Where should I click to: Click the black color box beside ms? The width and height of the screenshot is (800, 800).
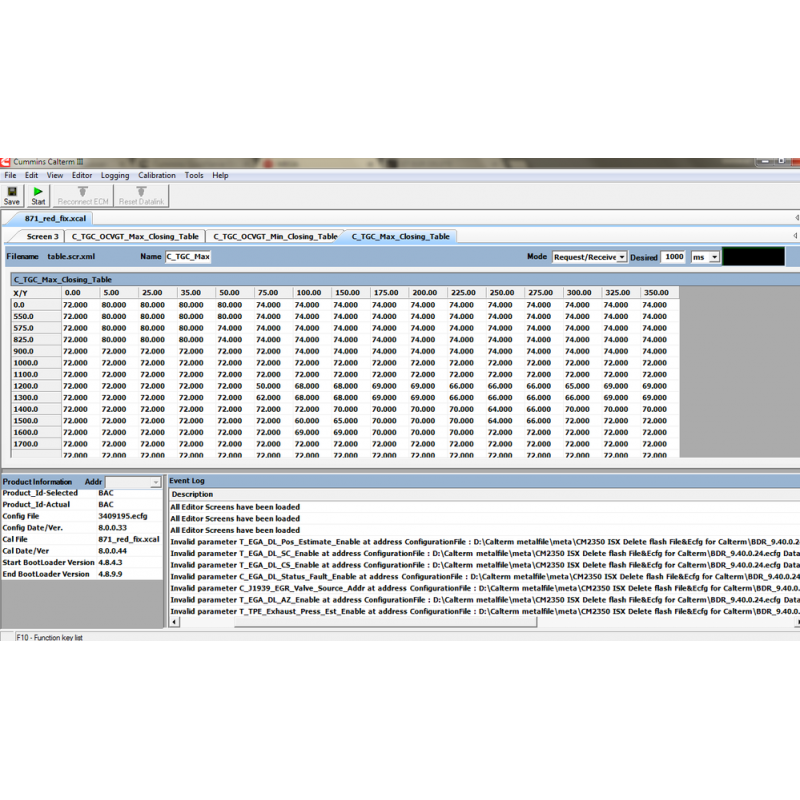(753, 257)
